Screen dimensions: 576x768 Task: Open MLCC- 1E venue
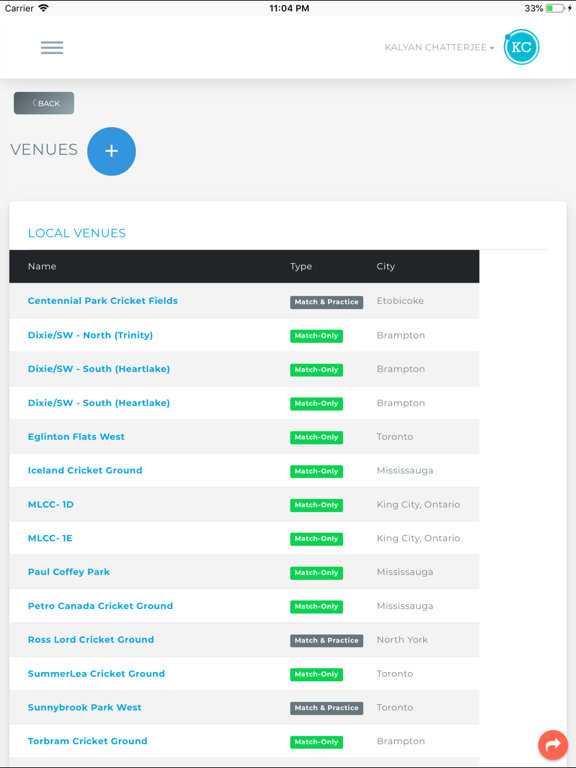50,538
